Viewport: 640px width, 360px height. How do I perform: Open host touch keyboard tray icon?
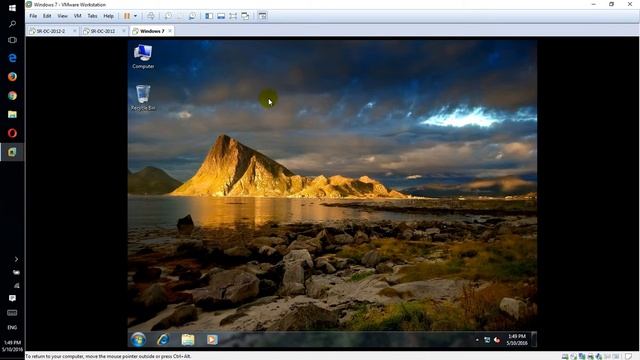point(12,313)
